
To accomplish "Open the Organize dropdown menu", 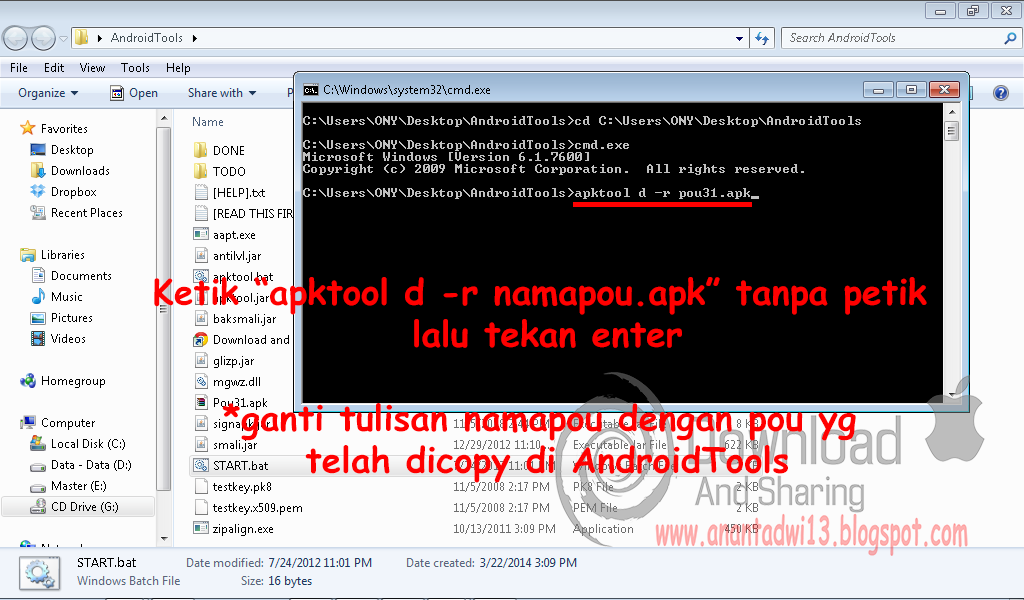I will 48,93.
